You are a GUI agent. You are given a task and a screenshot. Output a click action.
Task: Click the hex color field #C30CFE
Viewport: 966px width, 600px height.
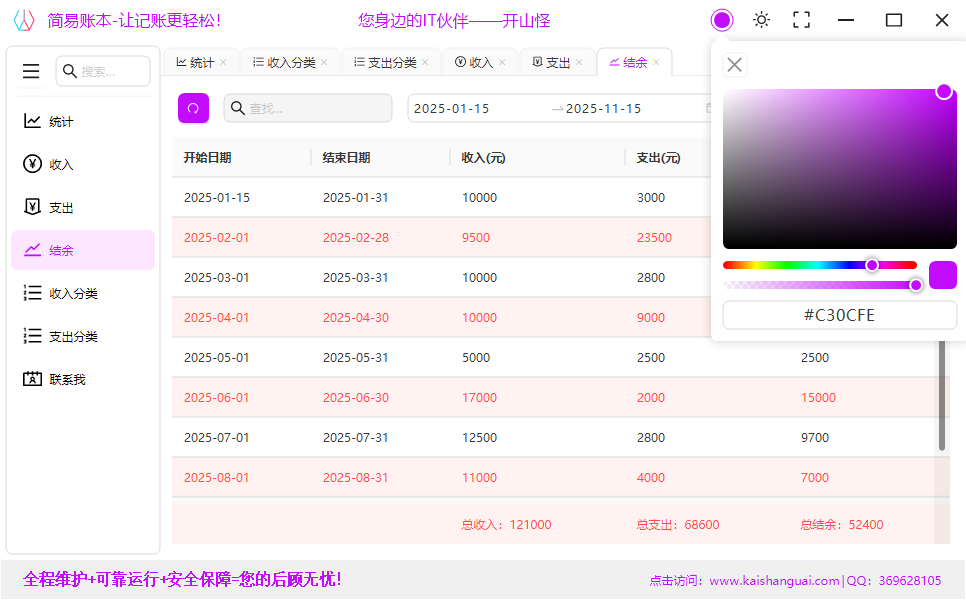click(x=839, y=315)
